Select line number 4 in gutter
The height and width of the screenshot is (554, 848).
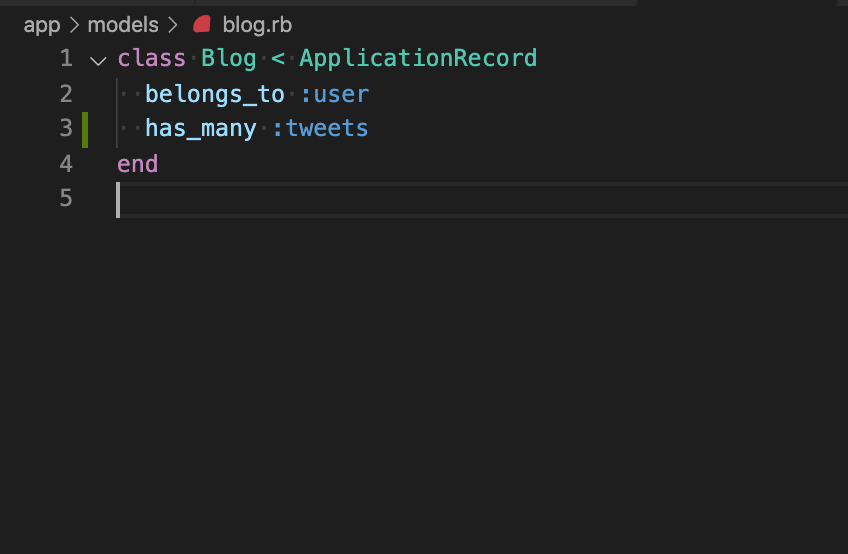tap(66, 163)
